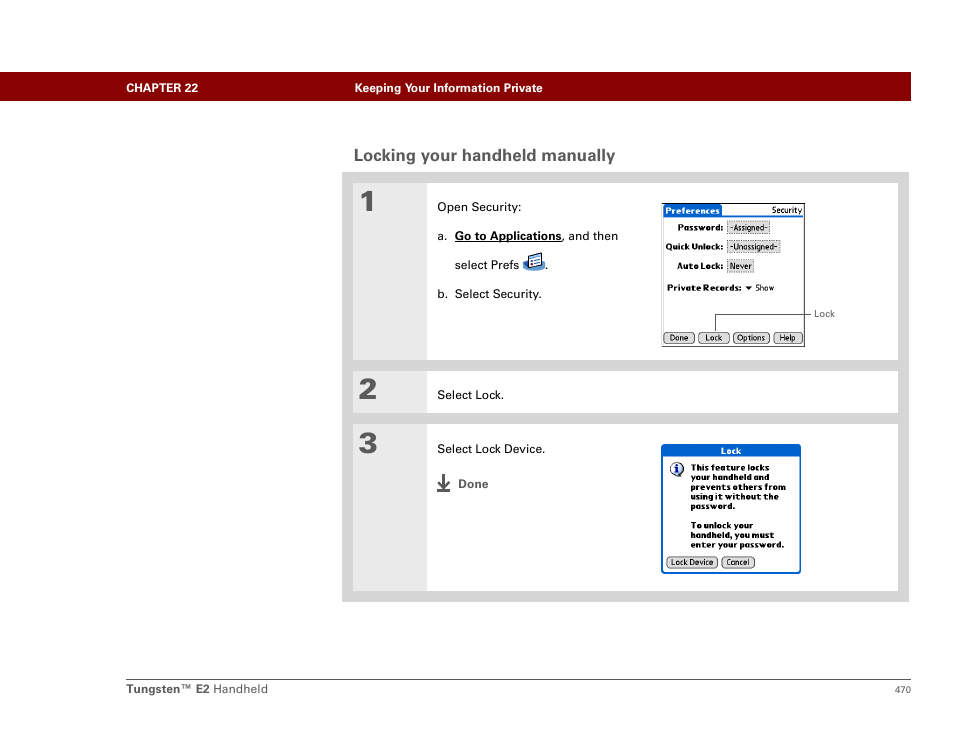Click the info icon in Lock dialog
954x738 pixels.
[677, 469]
